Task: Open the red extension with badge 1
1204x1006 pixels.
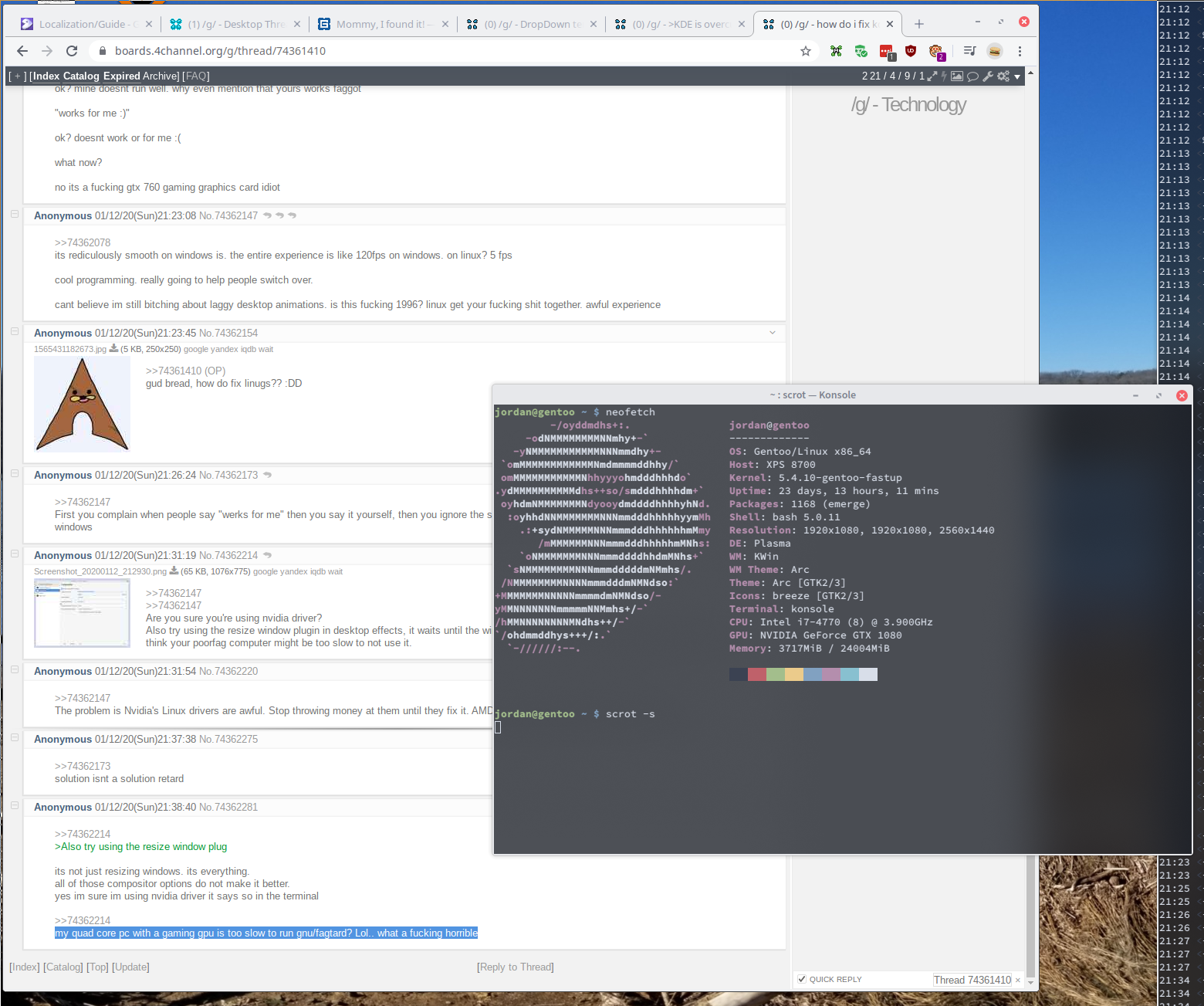Action: pyautogui.click(x=887, y=52)
